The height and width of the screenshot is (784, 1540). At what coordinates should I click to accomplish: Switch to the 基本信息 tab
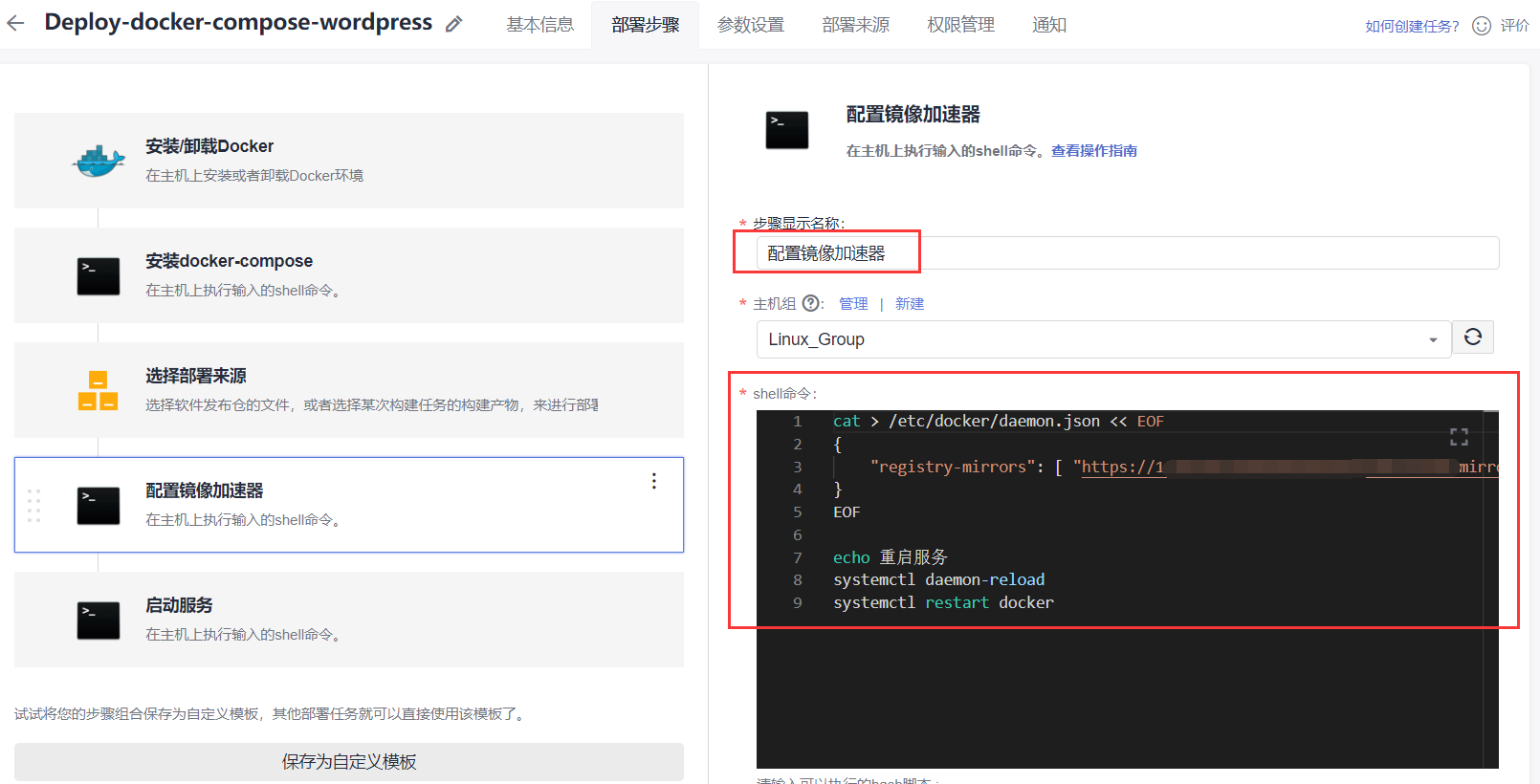540,25
